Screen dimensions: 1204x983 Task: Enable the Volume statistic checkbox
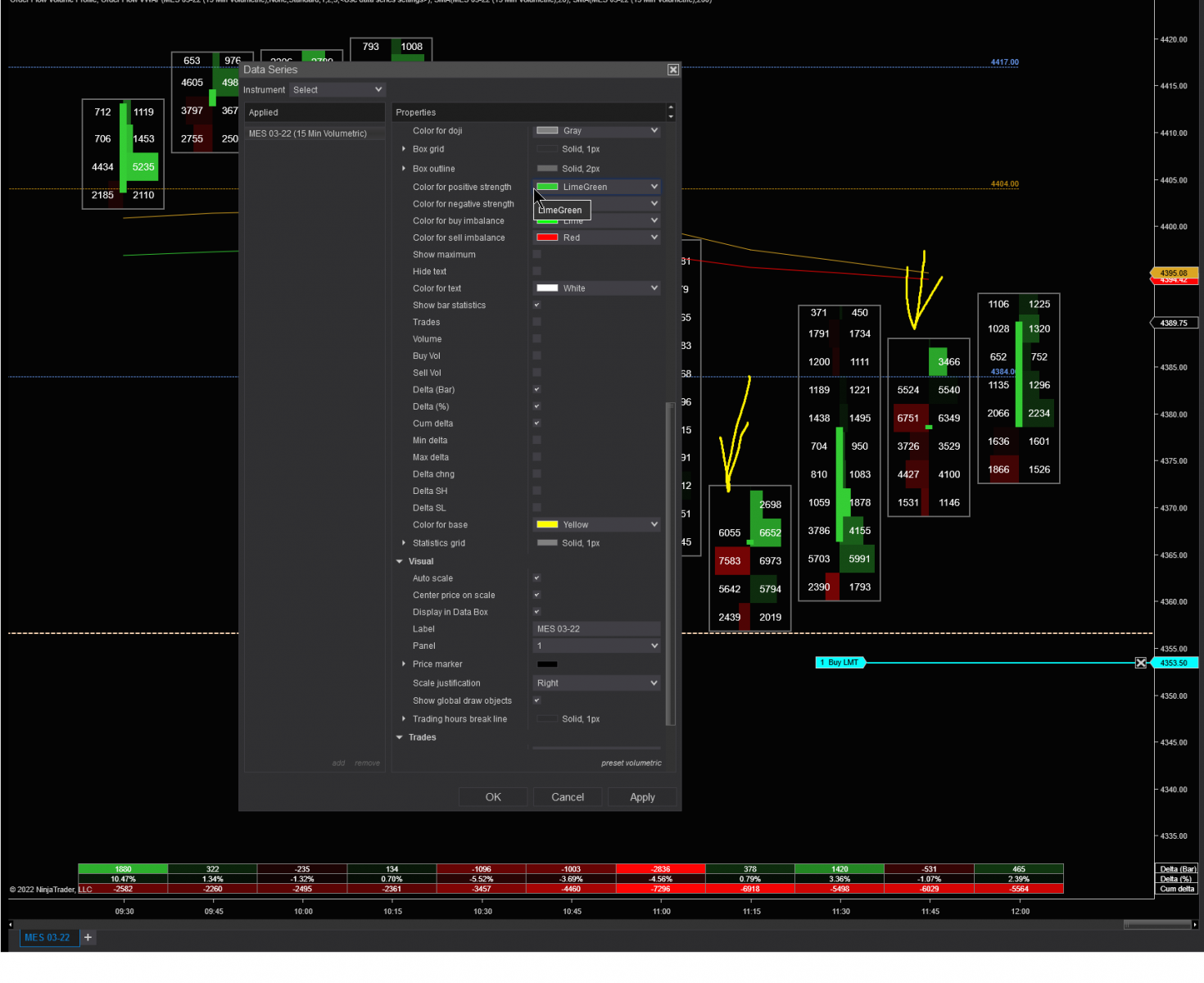click(537, 339)
